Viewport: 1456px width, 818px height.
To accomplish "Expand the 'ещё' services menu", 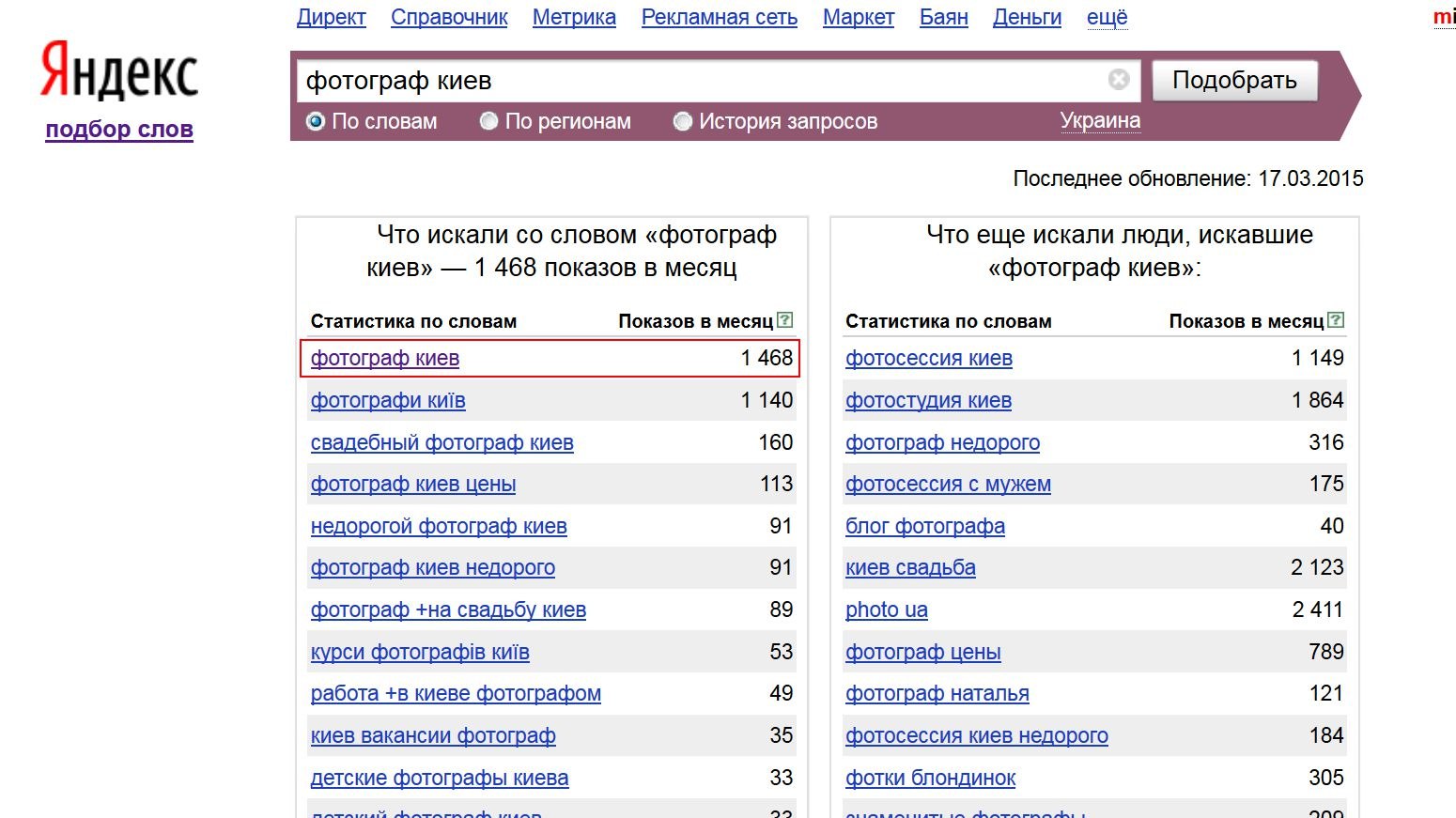I will coord(1107,17).
